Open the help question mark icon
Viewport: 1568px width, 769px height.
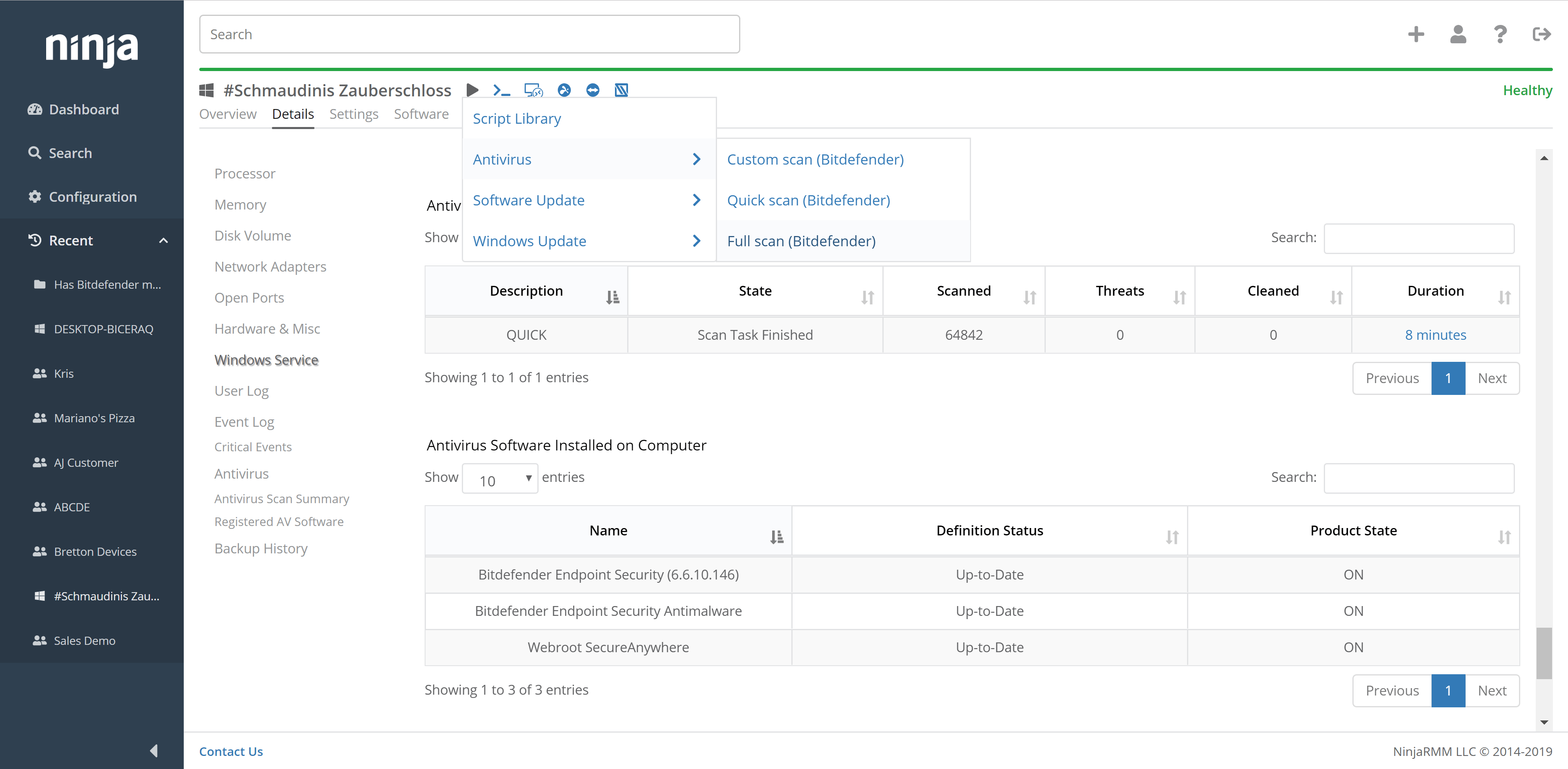tap(1500, 34)
